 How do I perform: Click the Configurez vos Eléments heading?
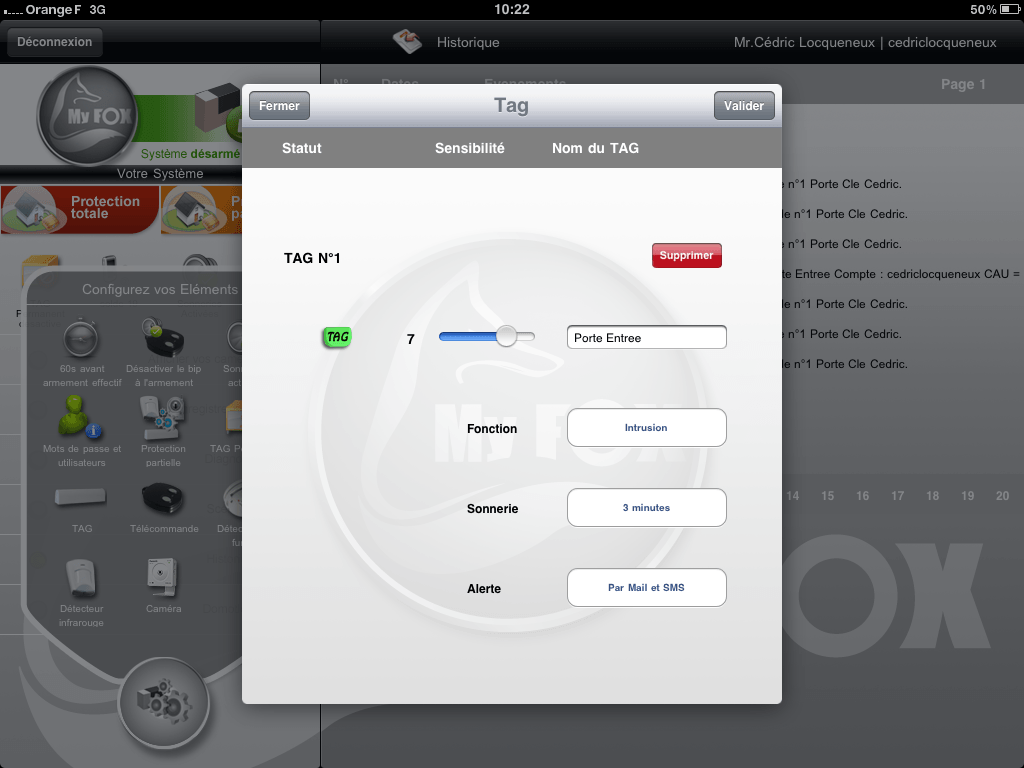(x=160, y=289)
